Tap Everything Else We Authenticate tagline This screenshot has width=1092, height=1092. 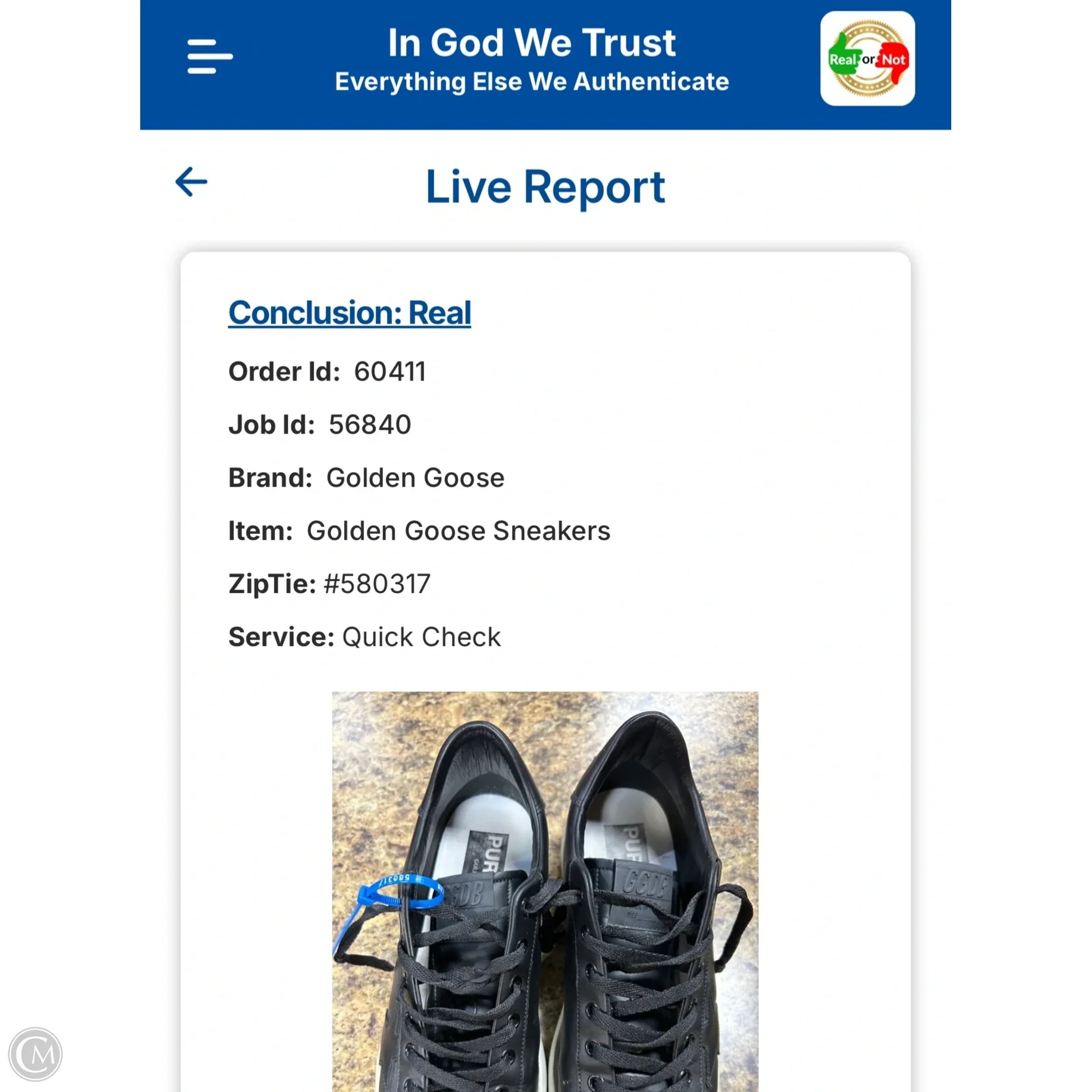[x=531, y=82]
